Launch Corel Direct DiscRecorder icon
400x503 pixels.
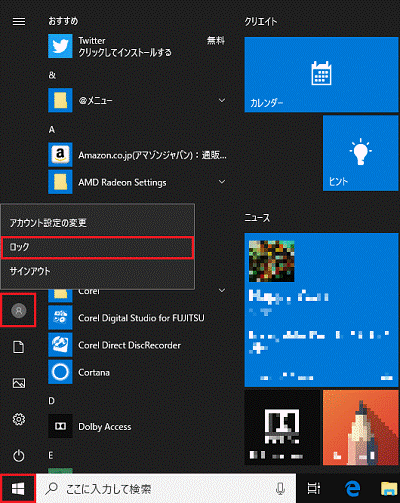pyautogui.click(x=60, y=345)
